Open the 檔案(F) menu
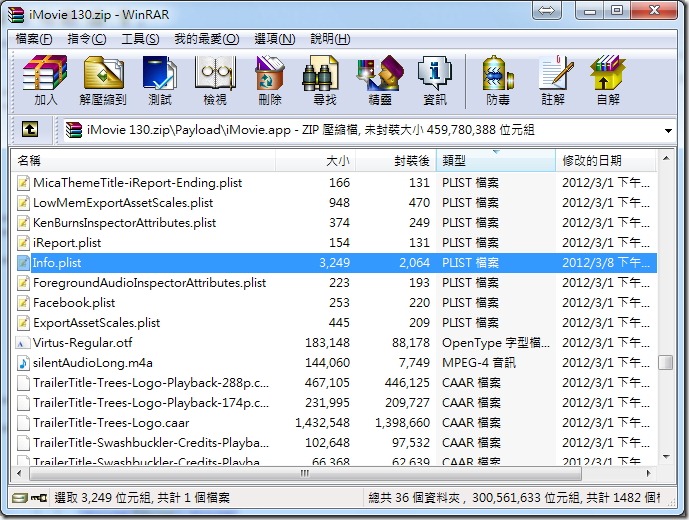This screenshot has width=689, height=520. tap(34, 39)
